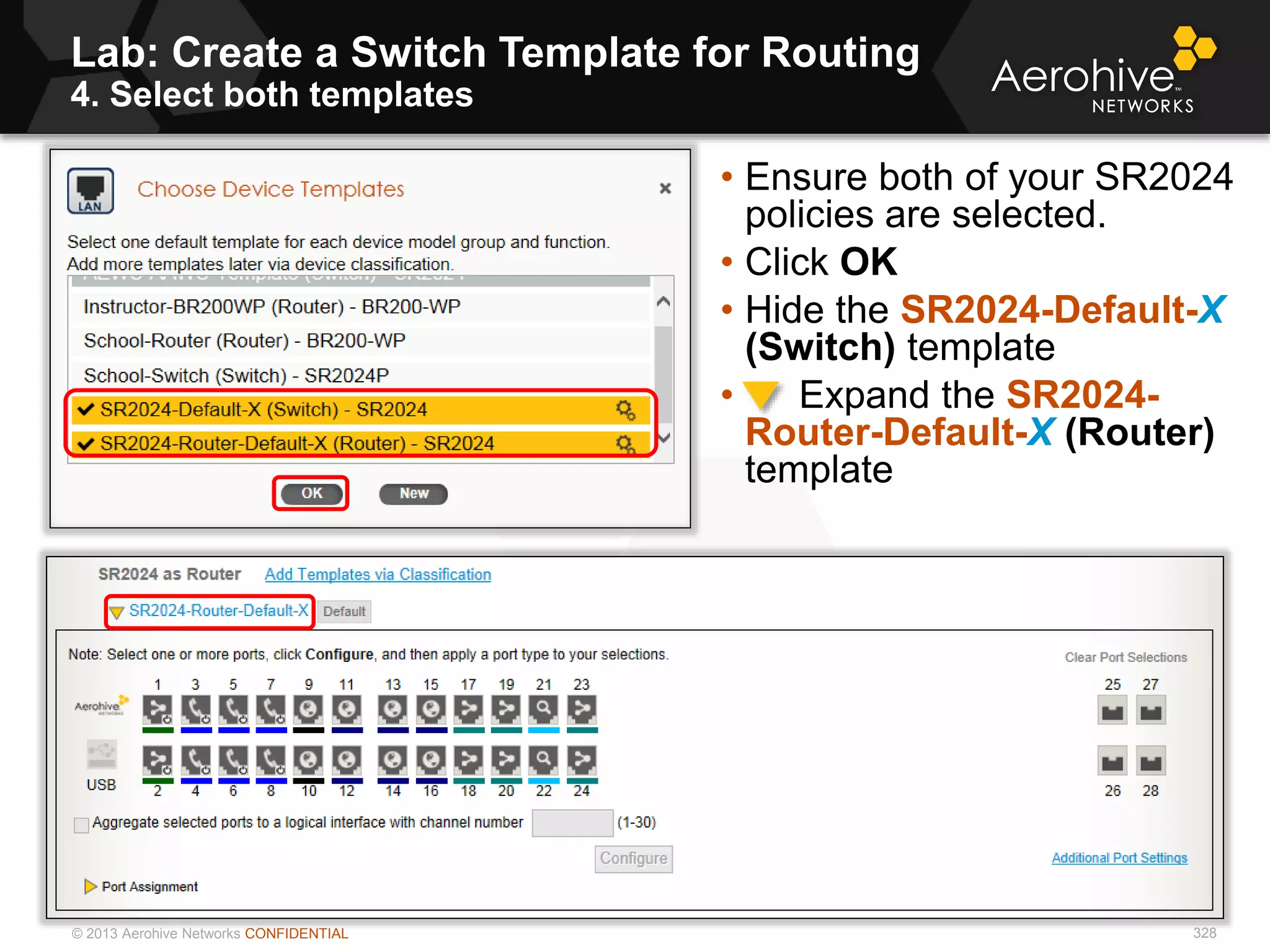The width and height of the screenshot is (1270, 952).
Task: Select port 18 icon
Action: coord(469,760)
